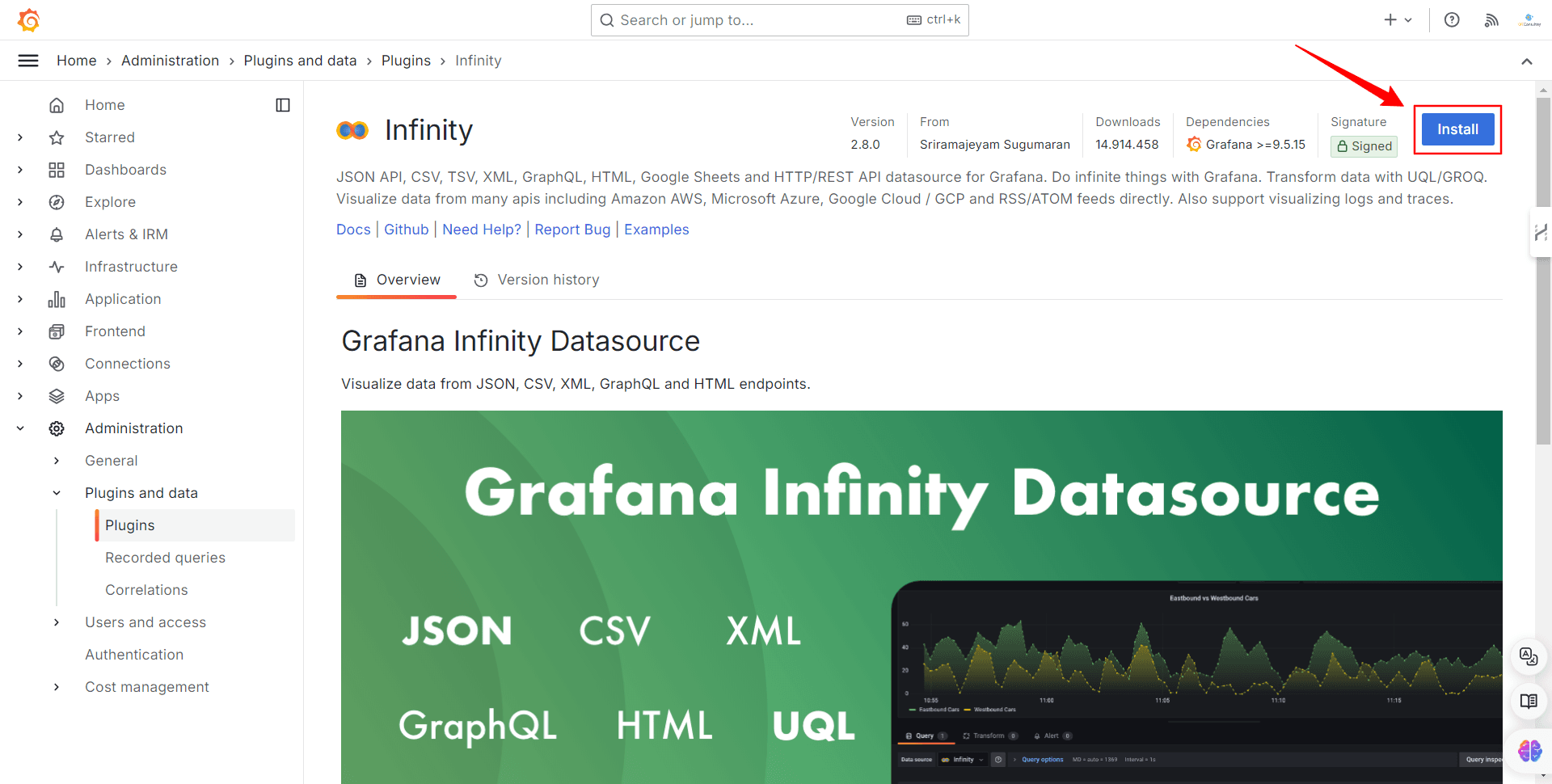This screenshot has height=784, width=1552.
Task: Click the Administration gear icon
Action: point(57,428)
